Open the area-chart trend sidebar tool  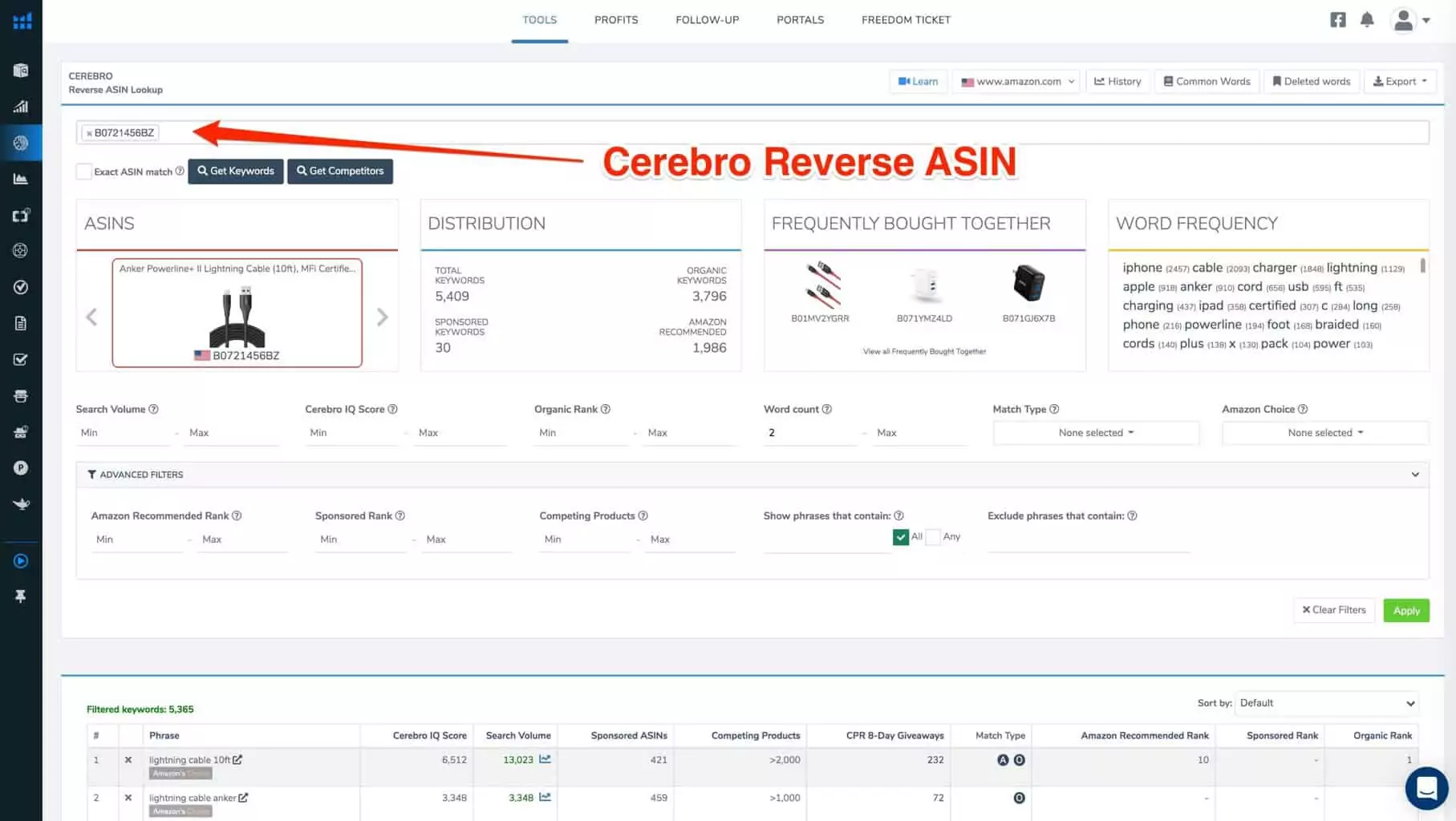(21, 179)
